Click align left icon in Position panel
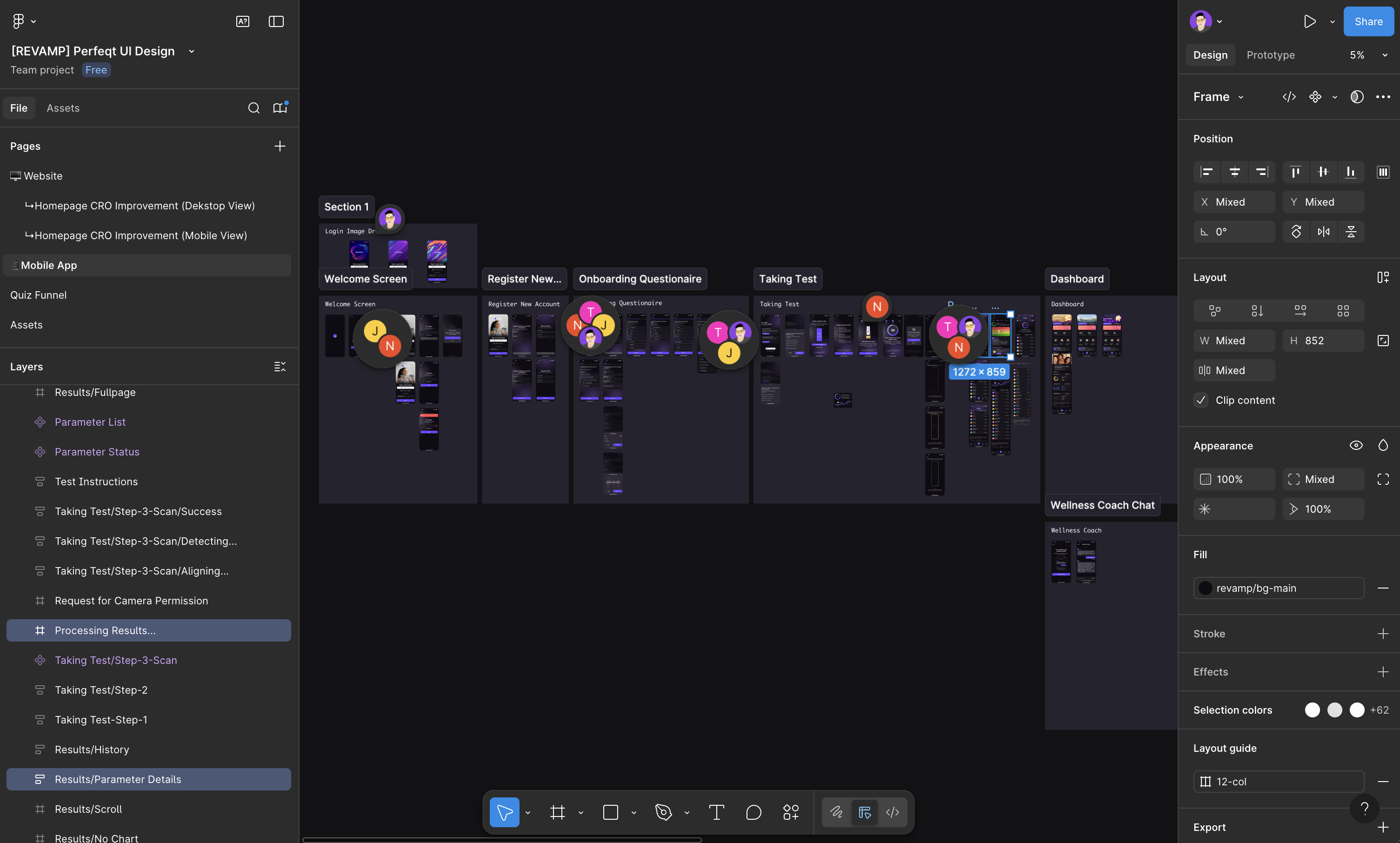The image size is (1400, 843). point(1207,172)
